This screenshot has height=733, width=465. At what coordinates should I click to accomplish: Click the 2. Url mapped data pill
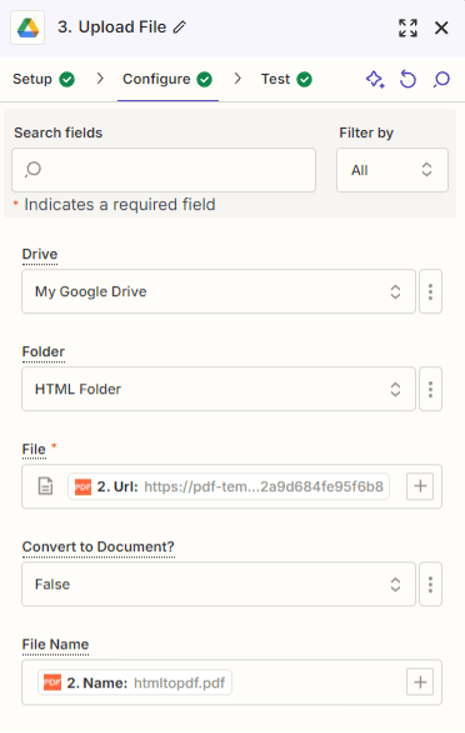pos(229,487)
